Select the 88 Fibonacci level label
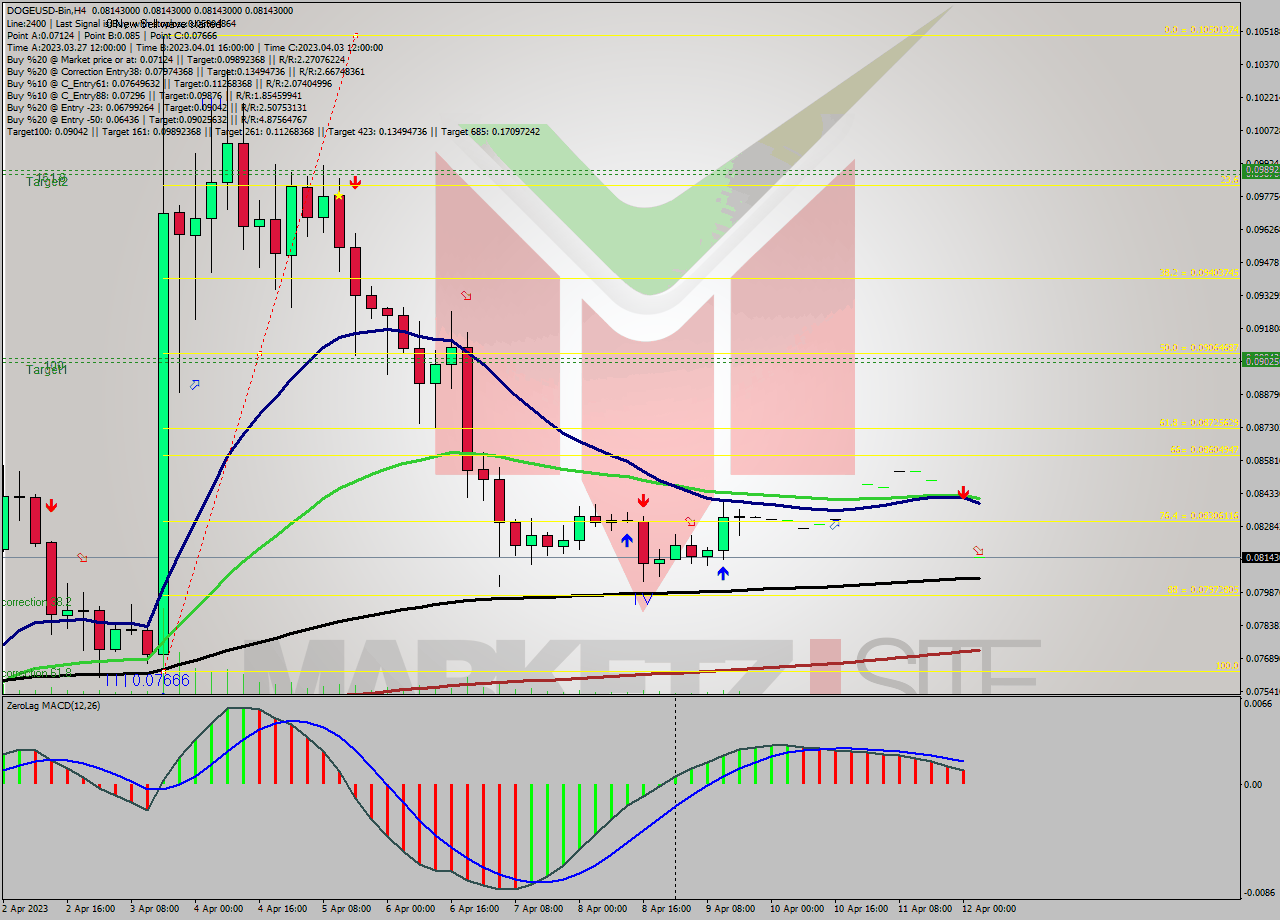Image resolution: width=1280 pixels, height=920 pixels. pyautogui.click(x=1203, y=589)
